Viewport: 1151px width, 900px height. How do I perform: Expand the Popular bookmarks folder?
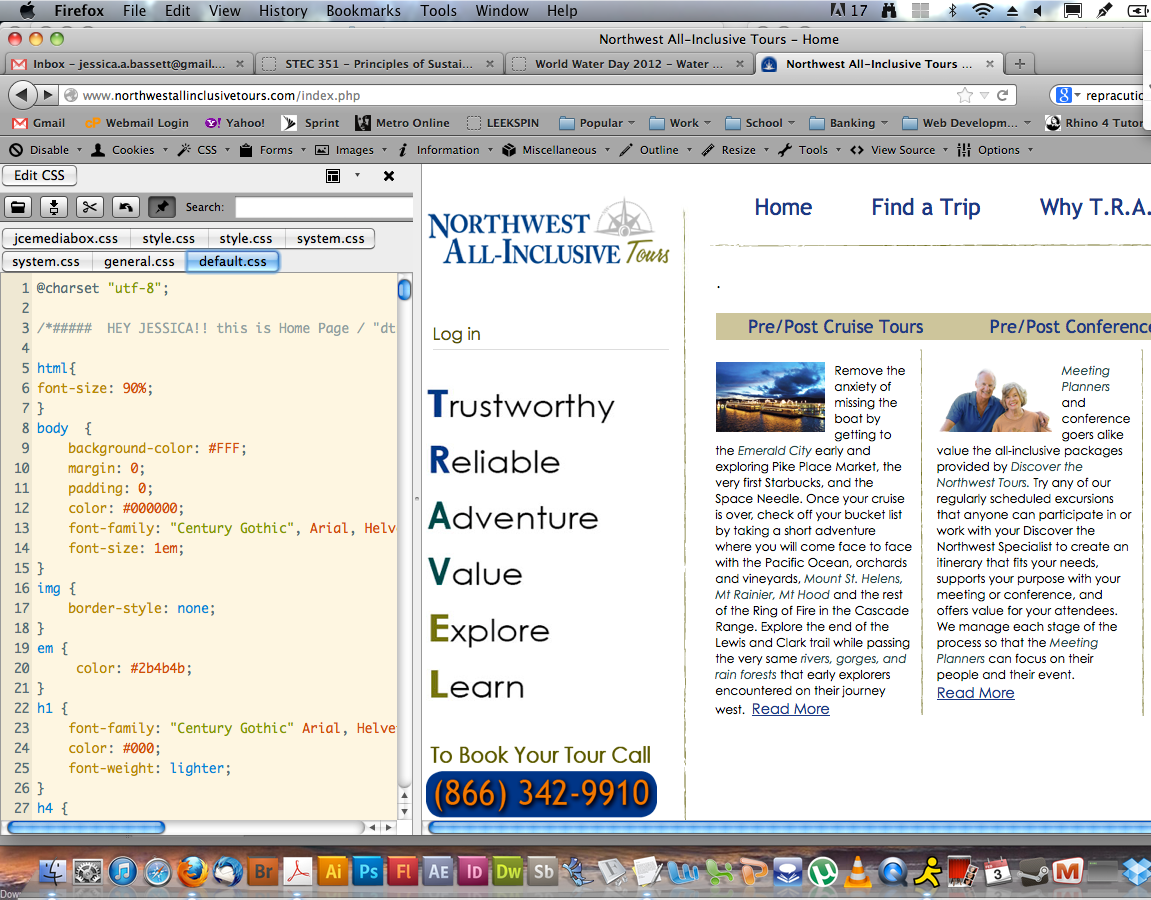click(x=597, y=123)
